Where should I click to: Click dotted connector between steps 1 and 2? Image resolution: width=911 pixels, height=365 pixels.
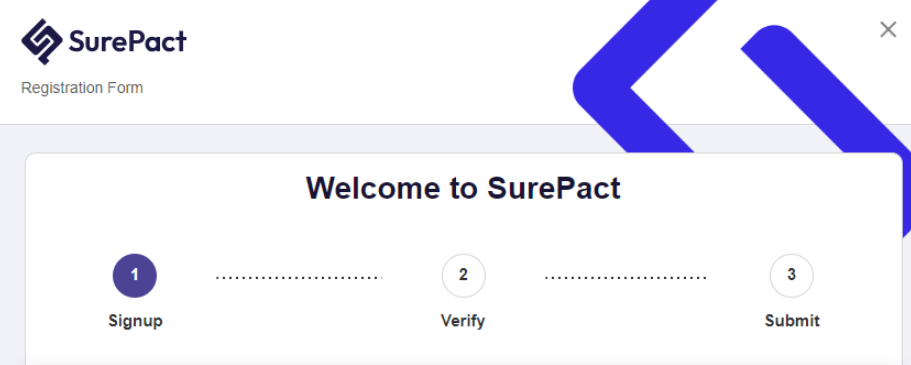pyautogui.click(x=299, y=278)
